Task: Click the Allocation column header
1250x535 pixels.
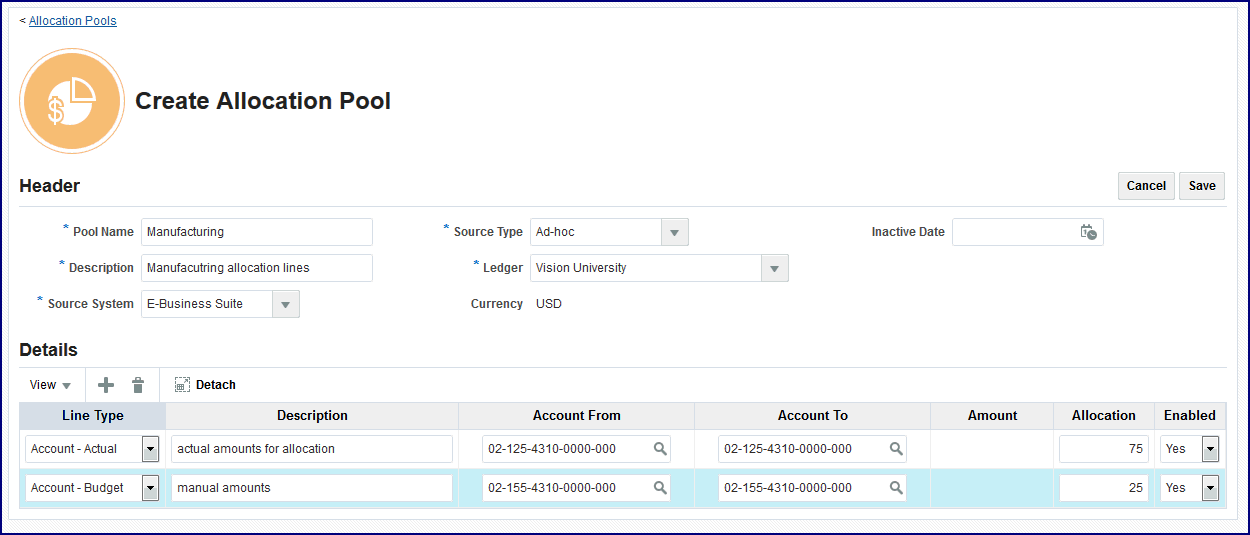Action: tap(1104, 416)
